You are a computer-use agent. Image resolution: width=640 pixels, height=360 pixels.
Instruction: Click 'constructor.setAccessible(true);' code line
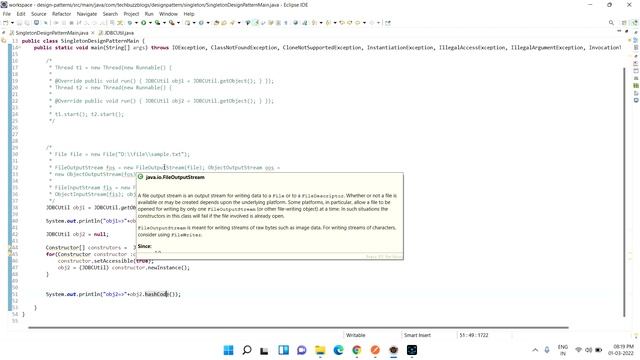click(105, 261)
